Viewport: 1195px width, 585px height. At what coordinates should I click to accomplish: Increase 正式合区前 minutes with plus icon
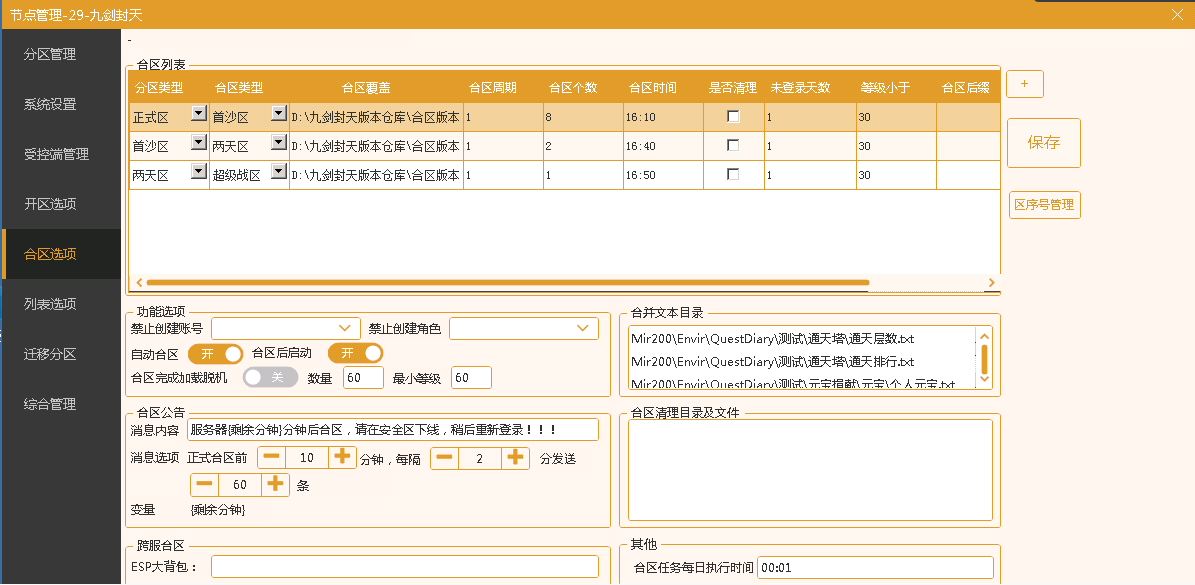pyautogui.click(x=342, y=457)
